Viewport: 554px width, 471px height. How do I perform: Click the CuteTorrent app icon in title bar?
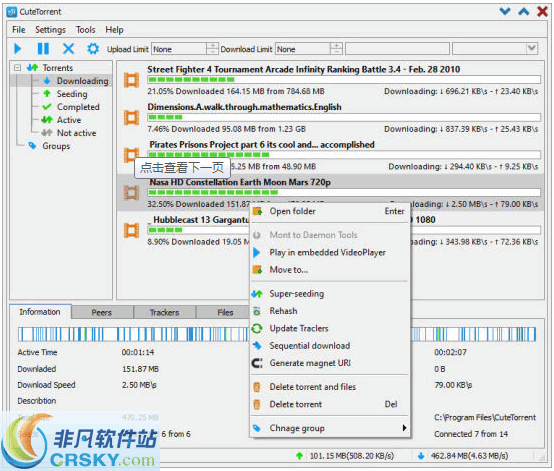(x=12, y=12)
